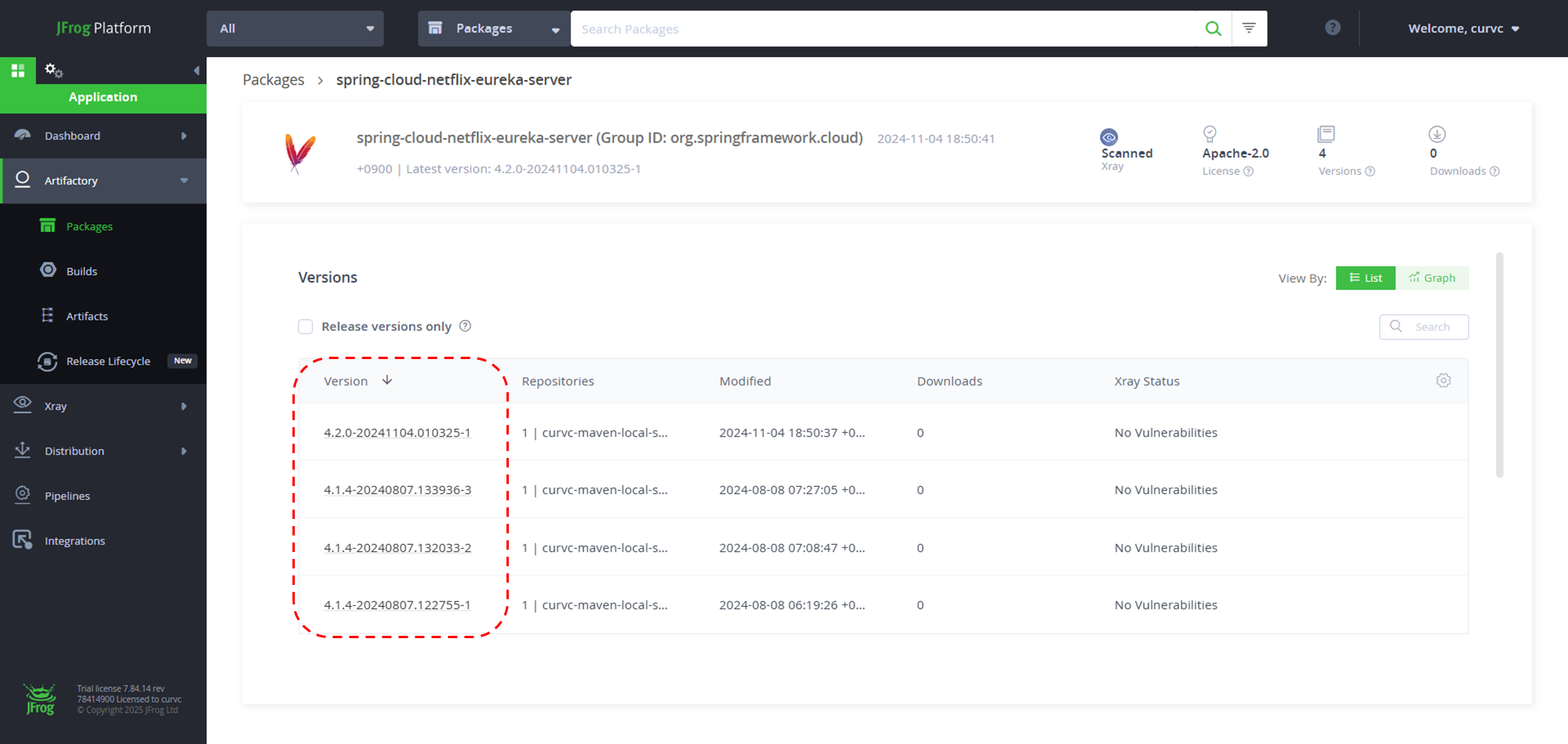This screenshot has height=744, width=1568.
Task: Open version 4.1.4-20240807.133936-3
Action: (x=397, y=490)
